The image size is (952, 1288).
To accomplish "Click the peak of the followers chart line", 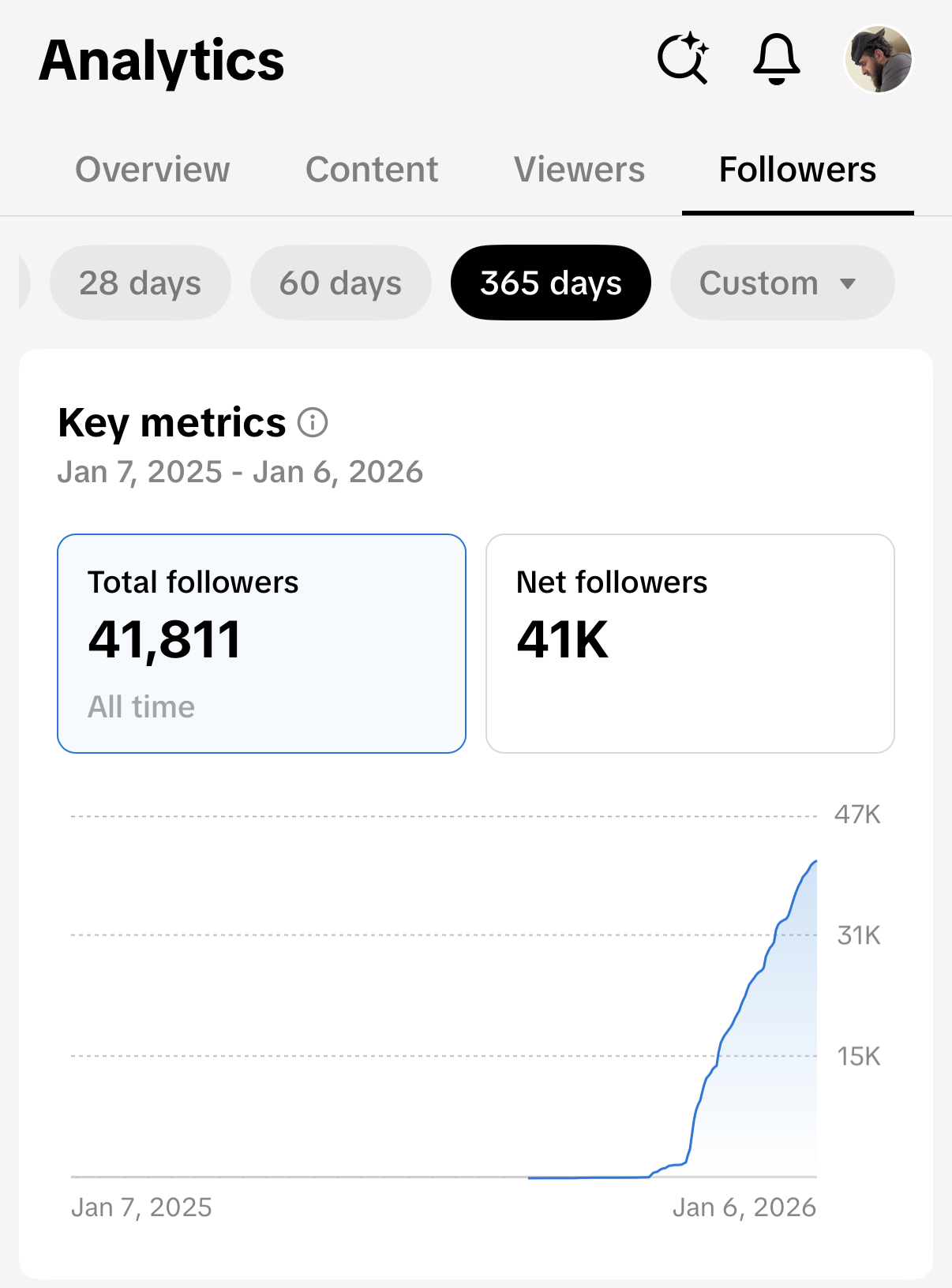I will point(815,862).
